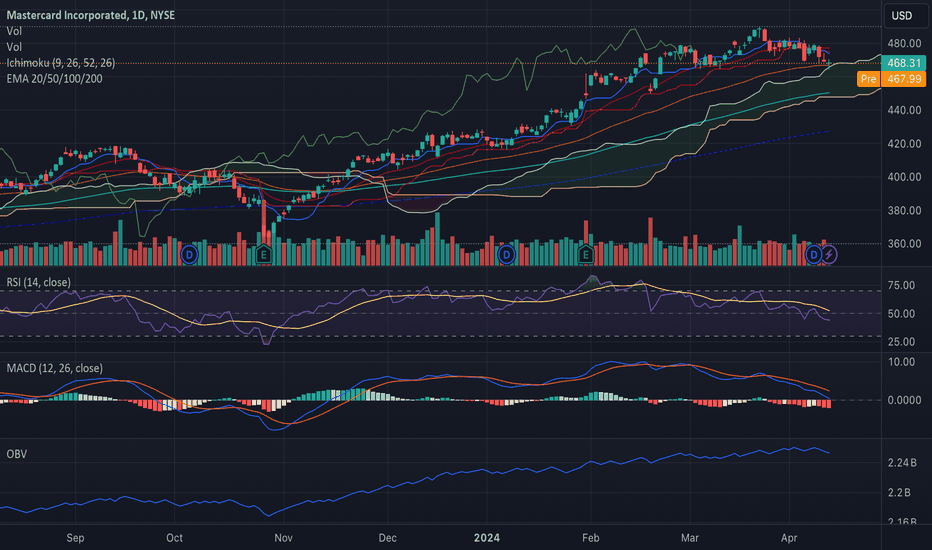932x550 pixels.
Task: Open the late January earnings E marker
Action: [x=585, y=255]
